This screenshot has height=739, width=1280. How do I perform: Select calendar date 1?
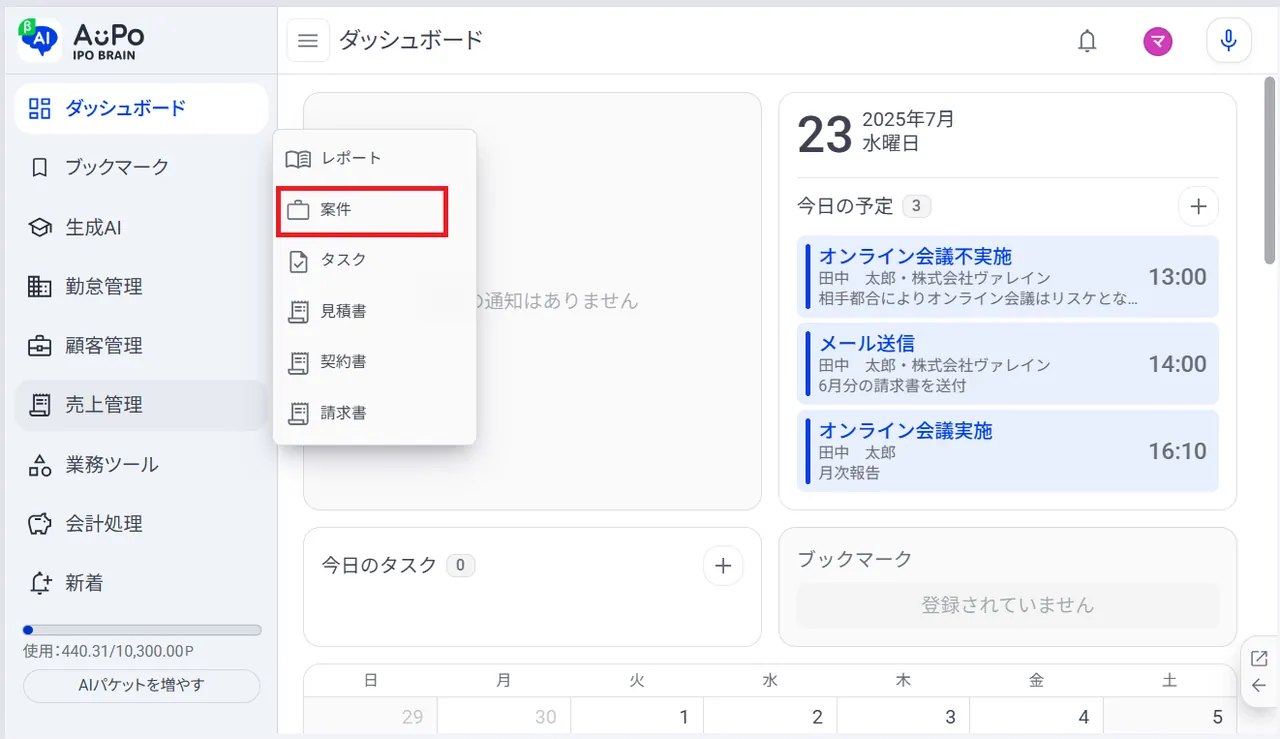[637, 716]
